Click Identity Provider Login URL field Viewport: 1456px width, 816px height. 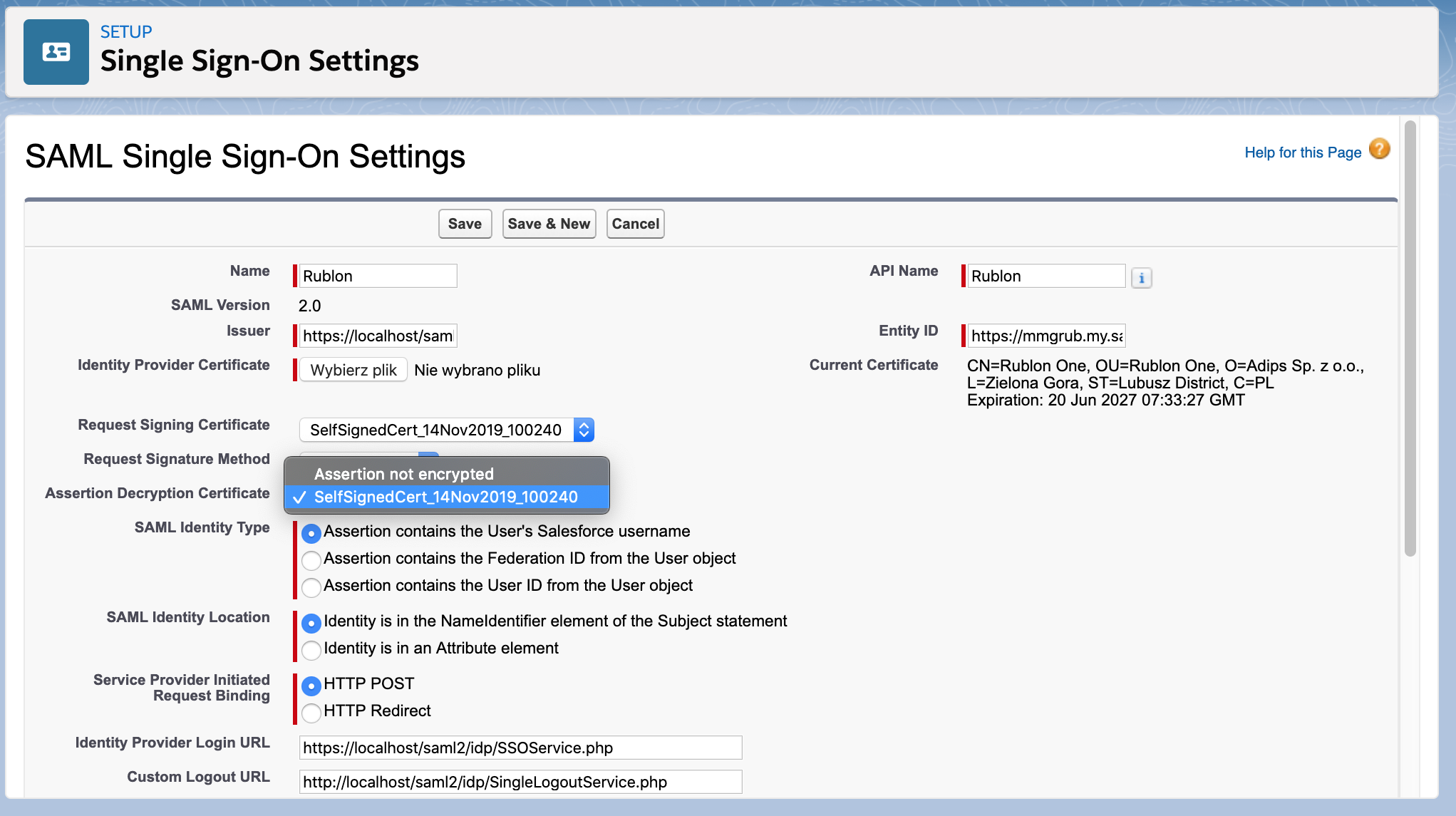tap(520, 748)
